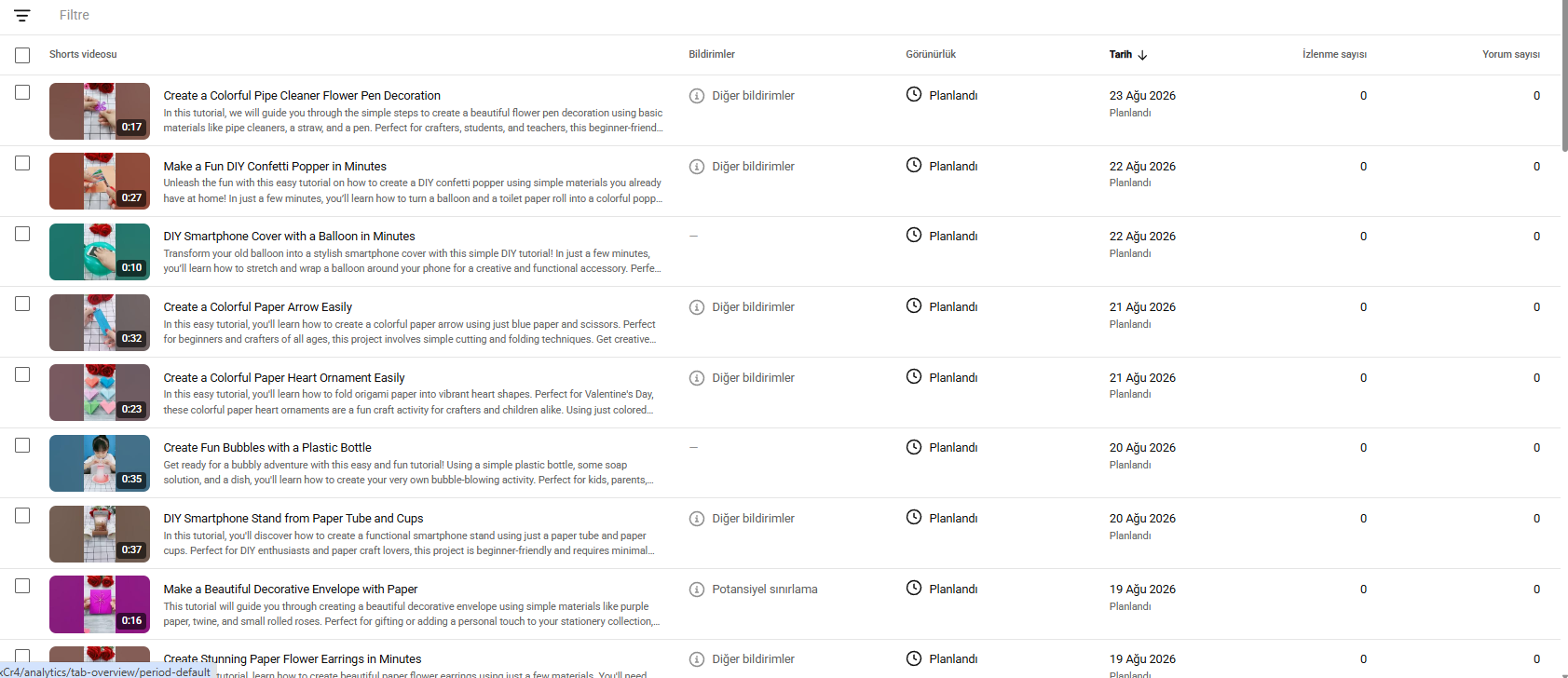Click into the Filtre input field
The height and width of the screenshot is (678, 1568).
click(x=373, y=16)
